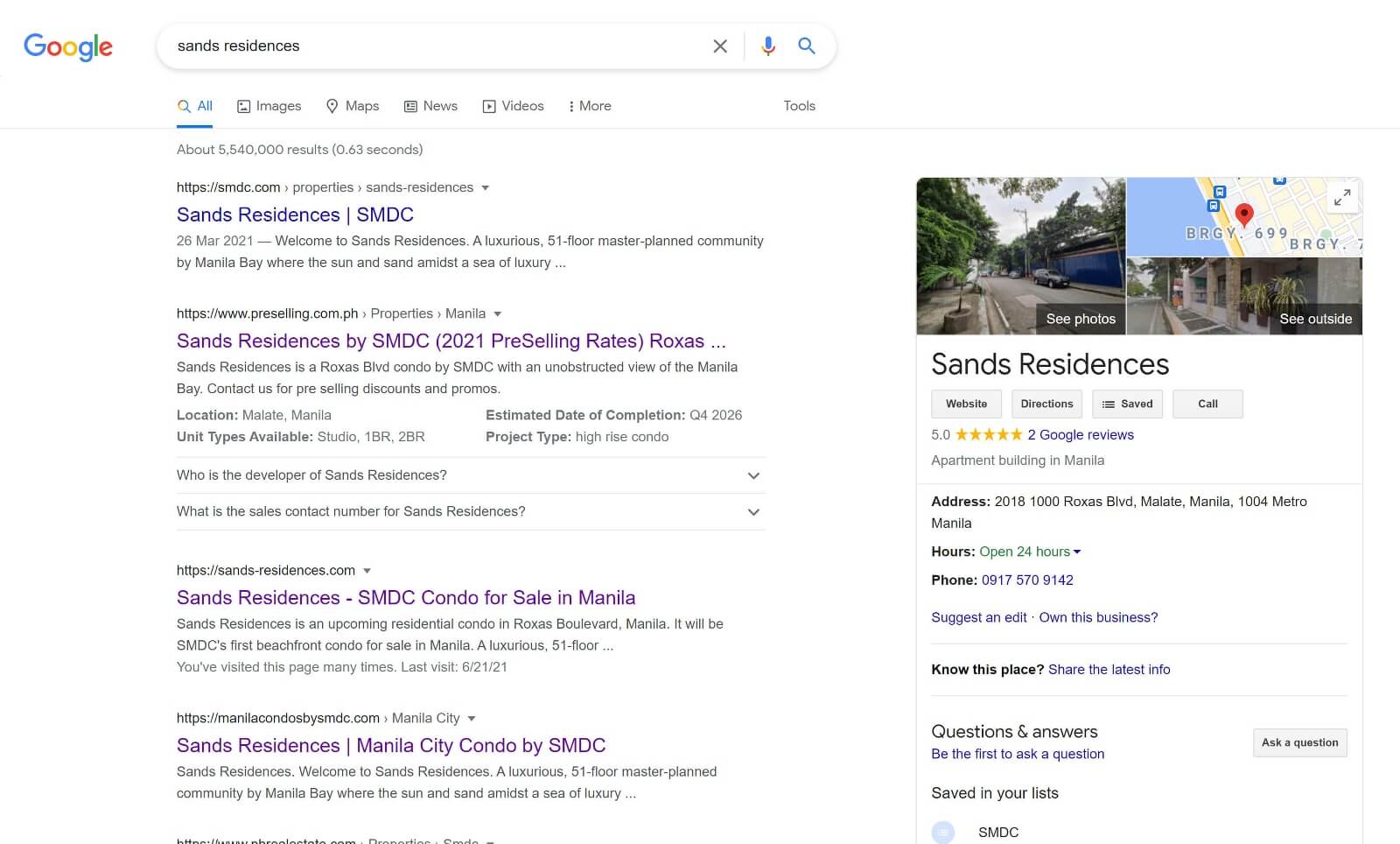Click the Ask a question button

(x=1299, y=742)
